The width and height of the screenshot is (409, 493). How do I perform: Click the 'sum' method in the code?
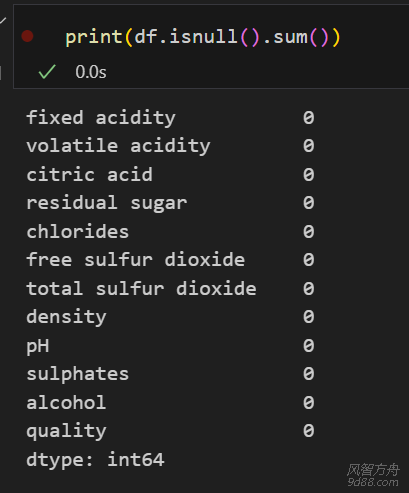[x=290, y=37]
